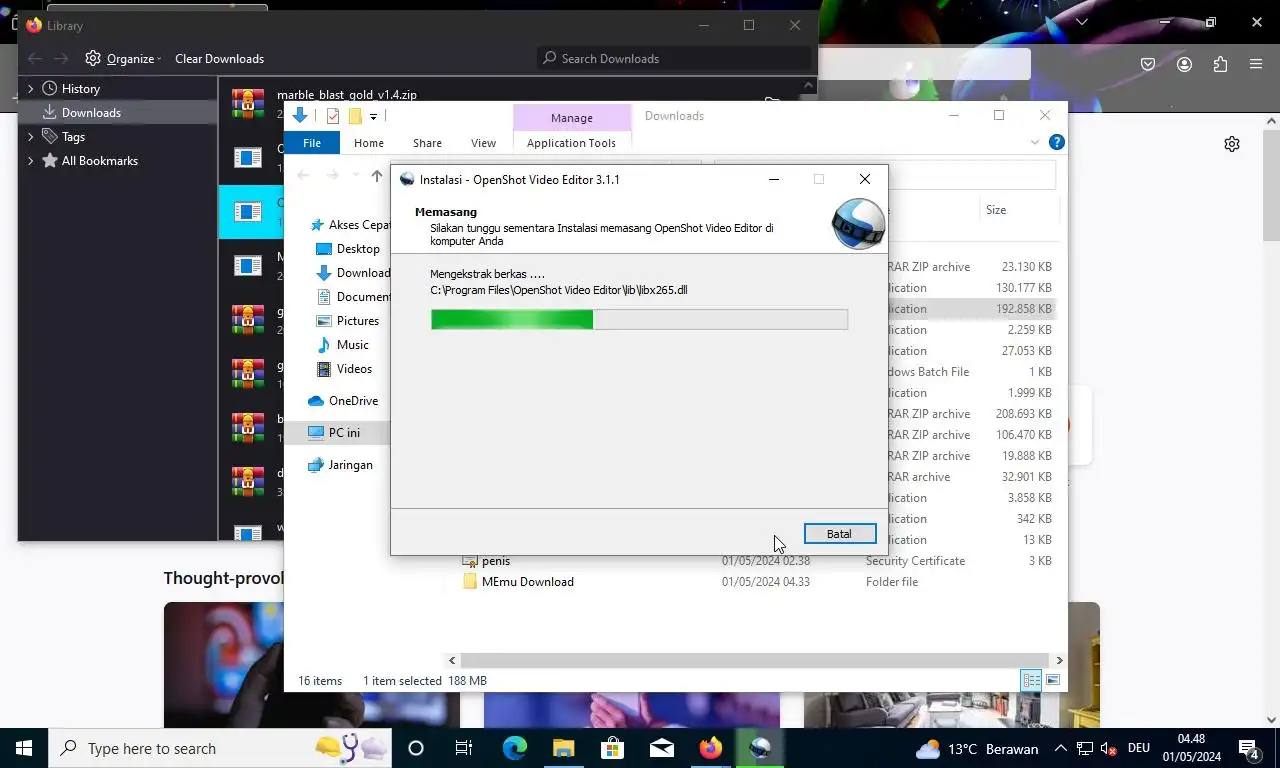Click the installer title bar OpenShot icon

(407, 180)
